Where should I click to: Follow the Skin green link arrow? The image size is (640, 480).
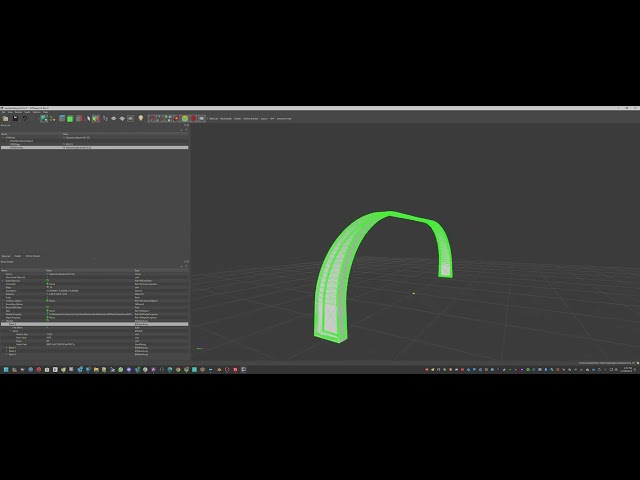click(47, 311)
